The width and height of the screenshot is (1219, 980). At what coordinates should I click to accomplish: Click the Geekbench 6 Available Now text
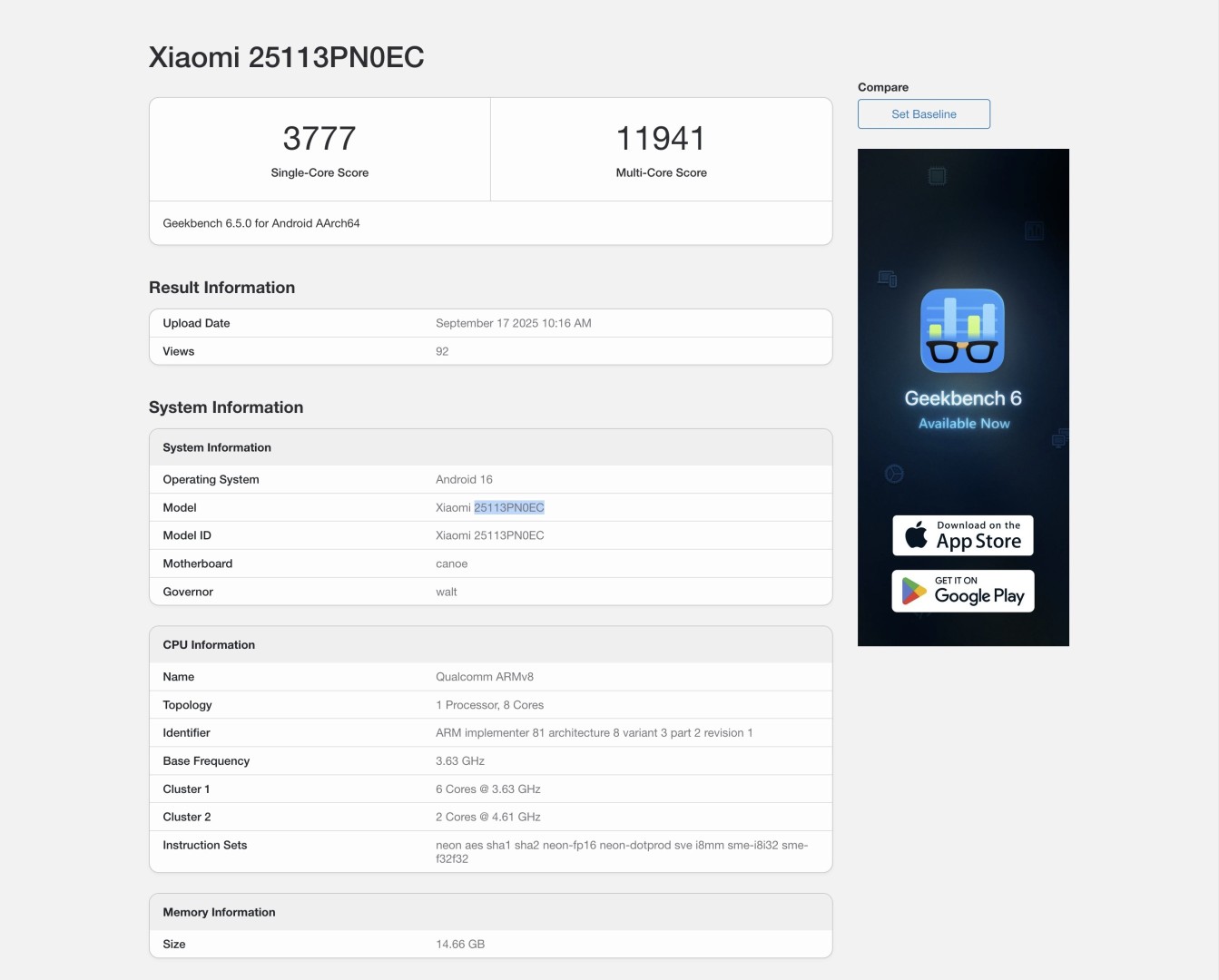click(x=963, y=410)
